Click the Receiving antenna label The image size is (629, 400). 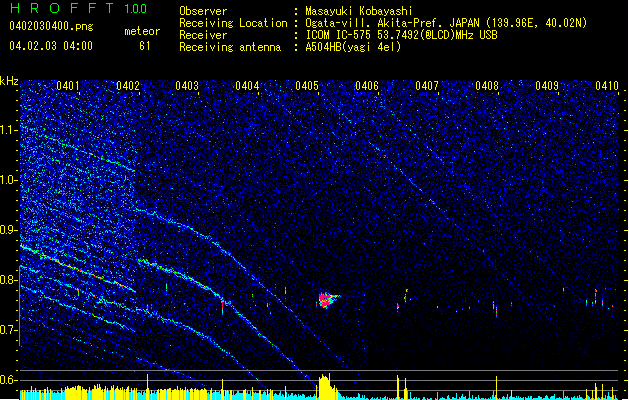click(230, 47)
